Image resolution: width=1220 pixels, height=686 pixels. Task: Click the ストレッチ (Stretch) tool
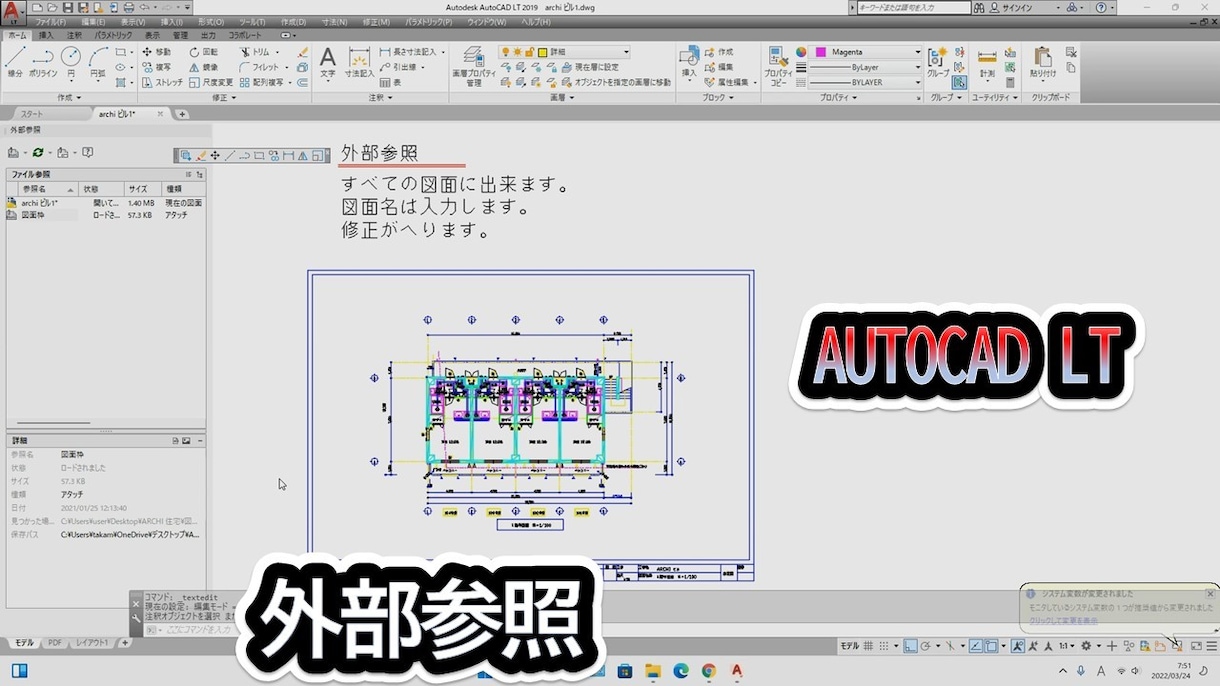point(162,82)
